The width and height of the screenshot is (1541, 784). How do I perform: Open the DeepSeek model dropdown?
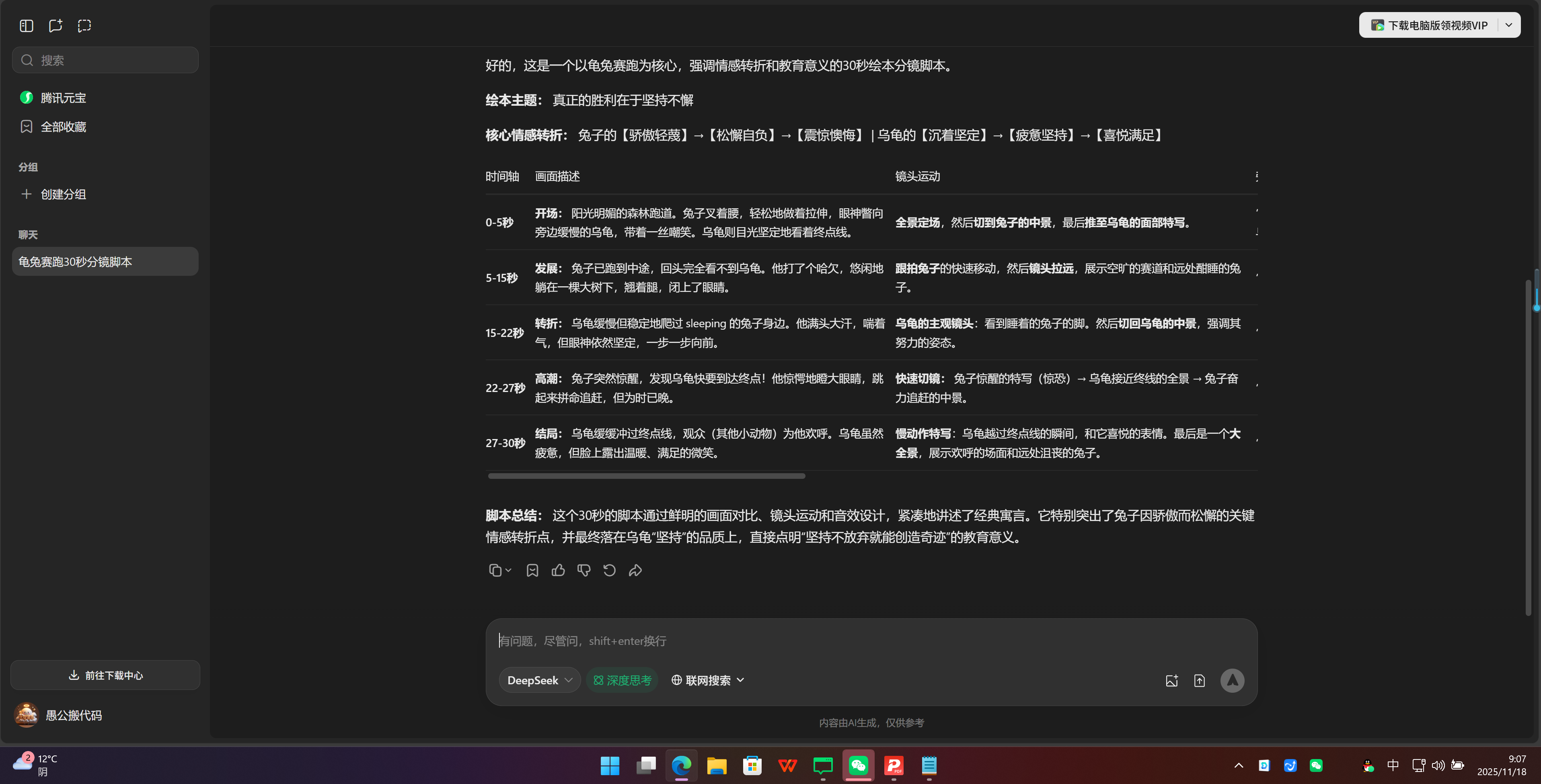click(539, 680)
